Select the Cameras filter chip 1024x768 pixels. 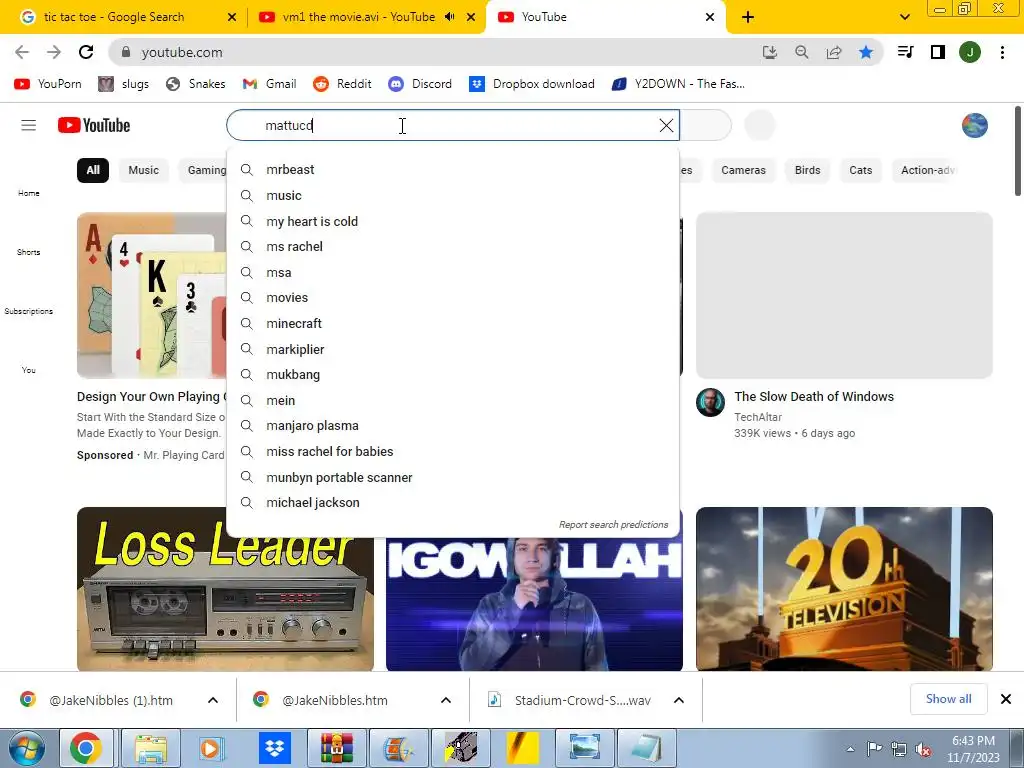coord(743,170)
